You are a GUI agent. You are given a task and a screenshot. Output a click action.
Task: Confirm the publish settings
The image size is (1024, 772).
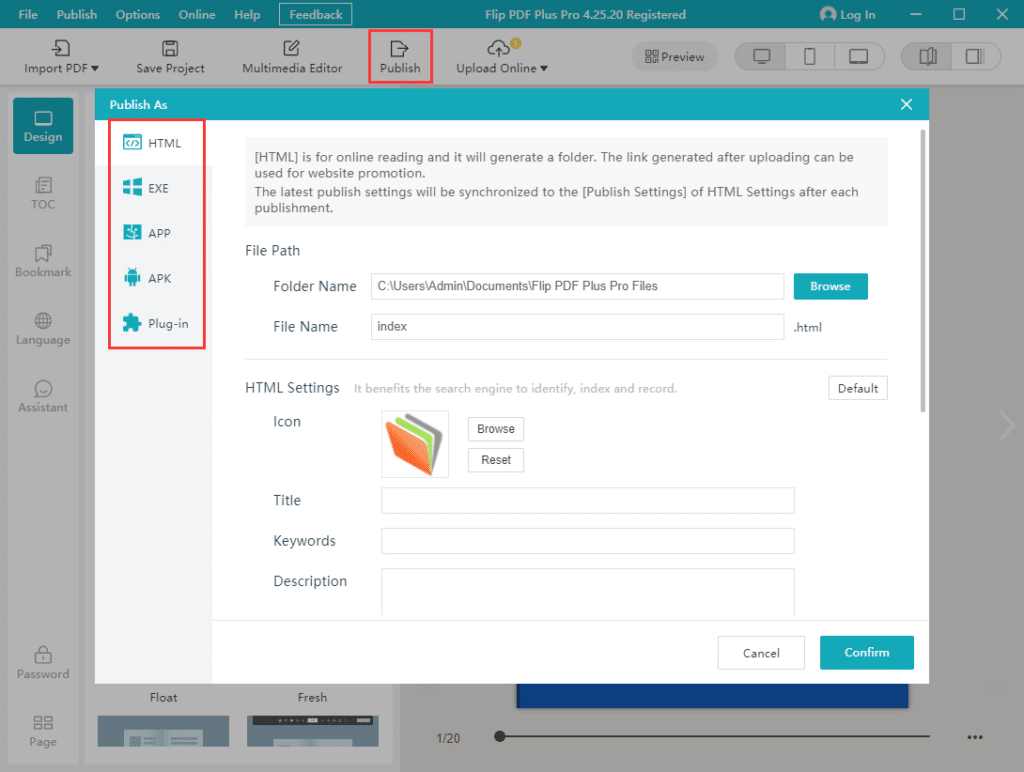pos(866,652)
